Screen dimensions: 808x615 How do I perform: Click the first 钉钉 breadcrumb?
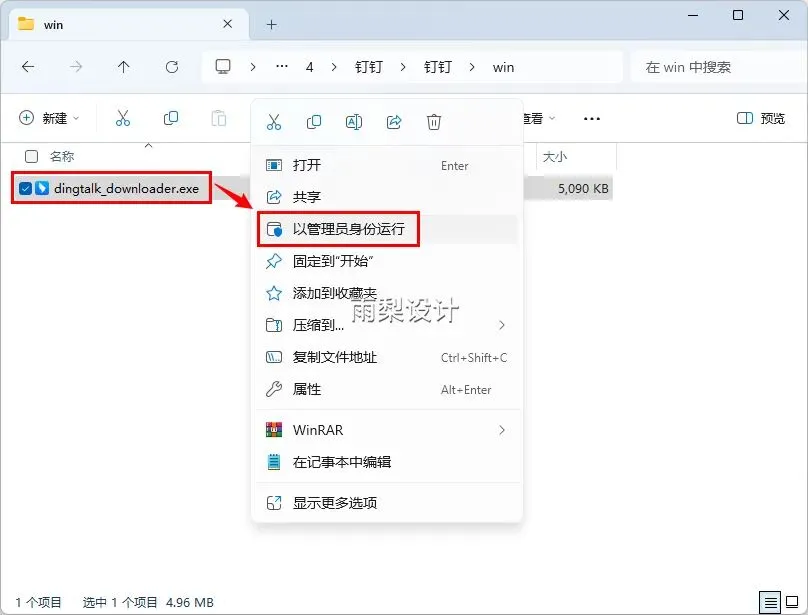point(368,67)
